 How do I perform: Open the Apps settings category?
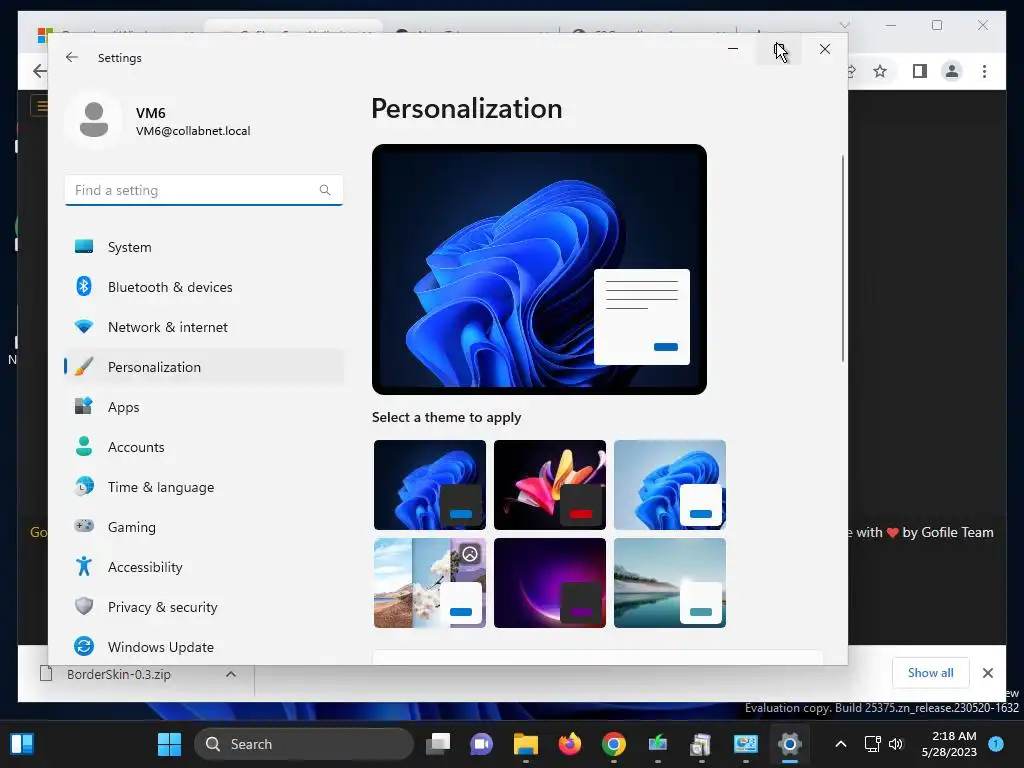[x=204, y=407]
